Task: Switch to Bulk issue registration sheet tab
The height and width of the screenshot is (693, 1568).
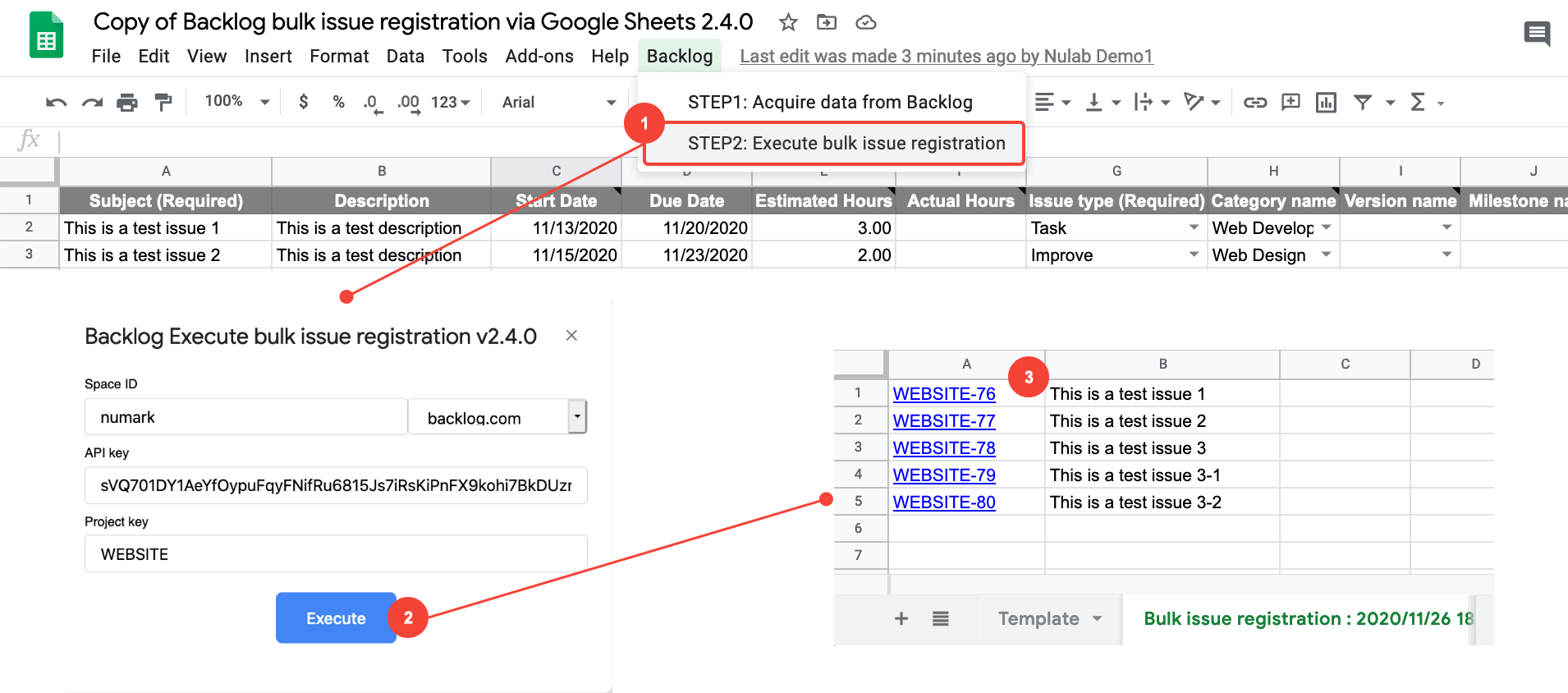Action: pos(1307,618)
